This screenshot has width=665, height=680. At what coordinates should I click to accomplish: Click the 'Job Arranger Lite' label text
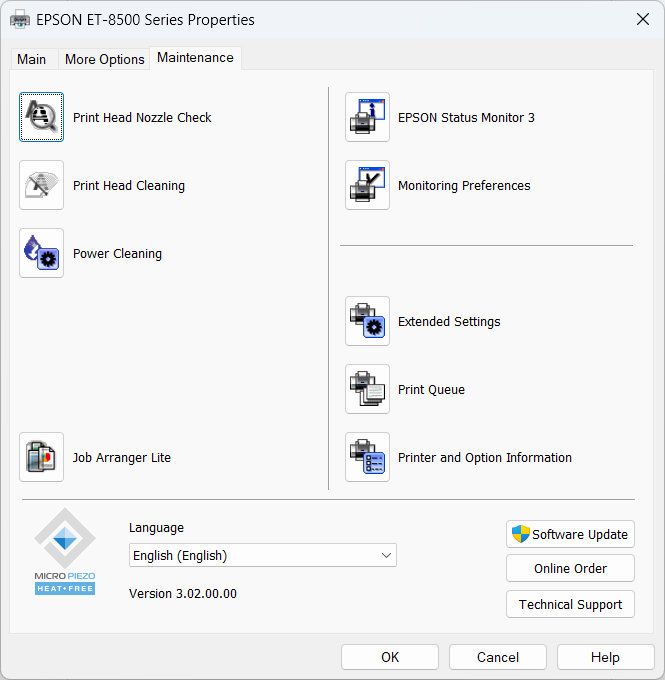122,458
